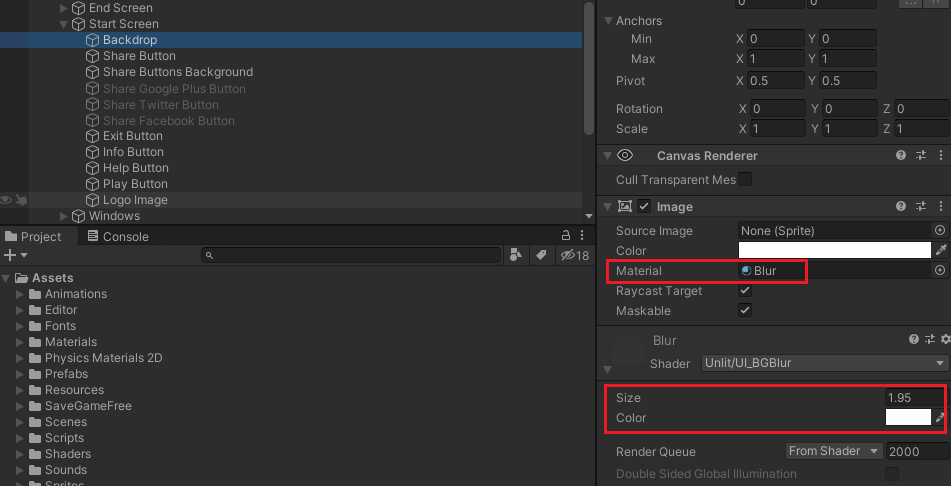The height and width of the screenshot is (486, 951).
Task: Select the SaveGameFree folder
Action: tap(88, 406)
